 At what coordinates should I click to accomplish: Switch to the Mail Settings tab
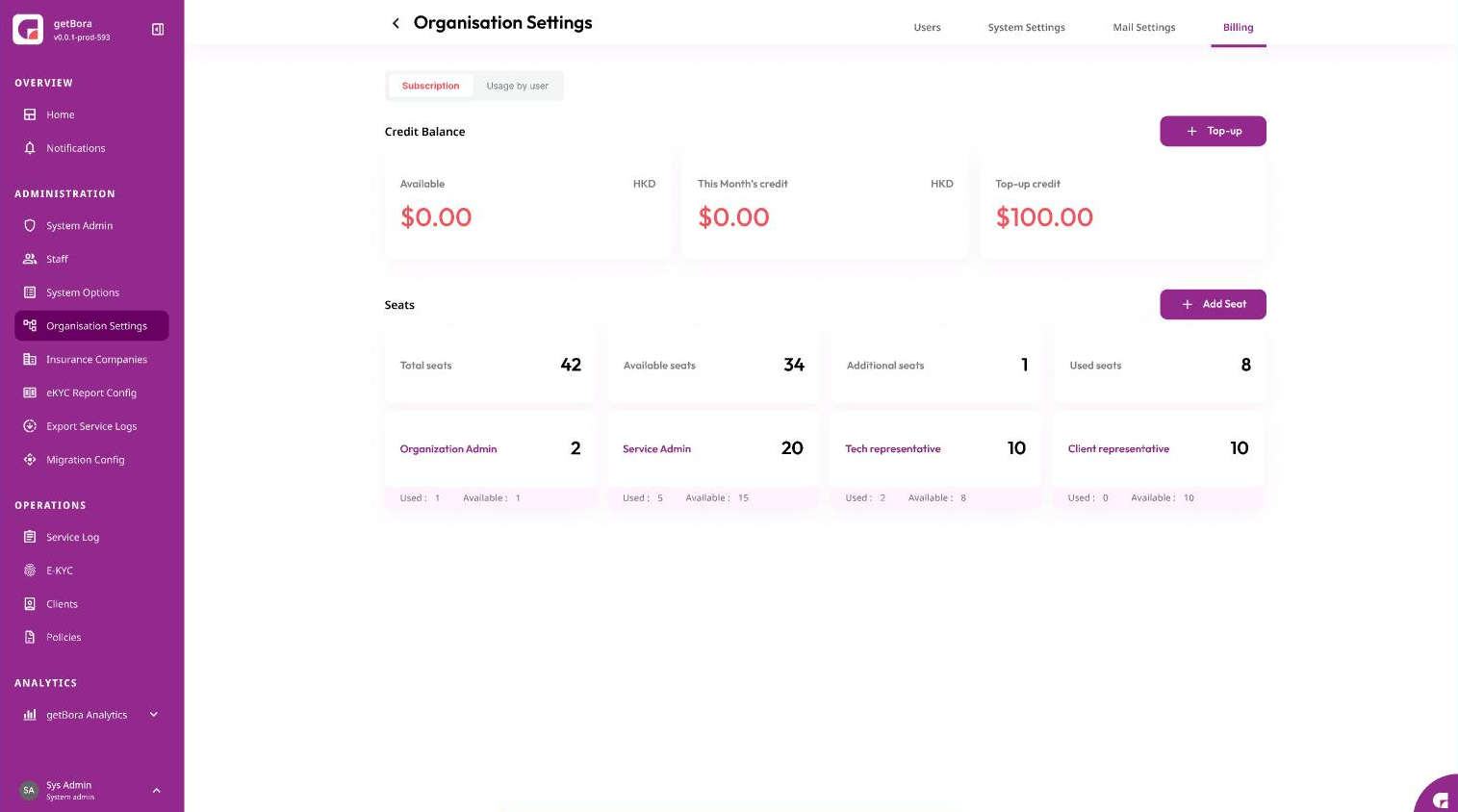pyautogui.click(x=1144, y=27)
